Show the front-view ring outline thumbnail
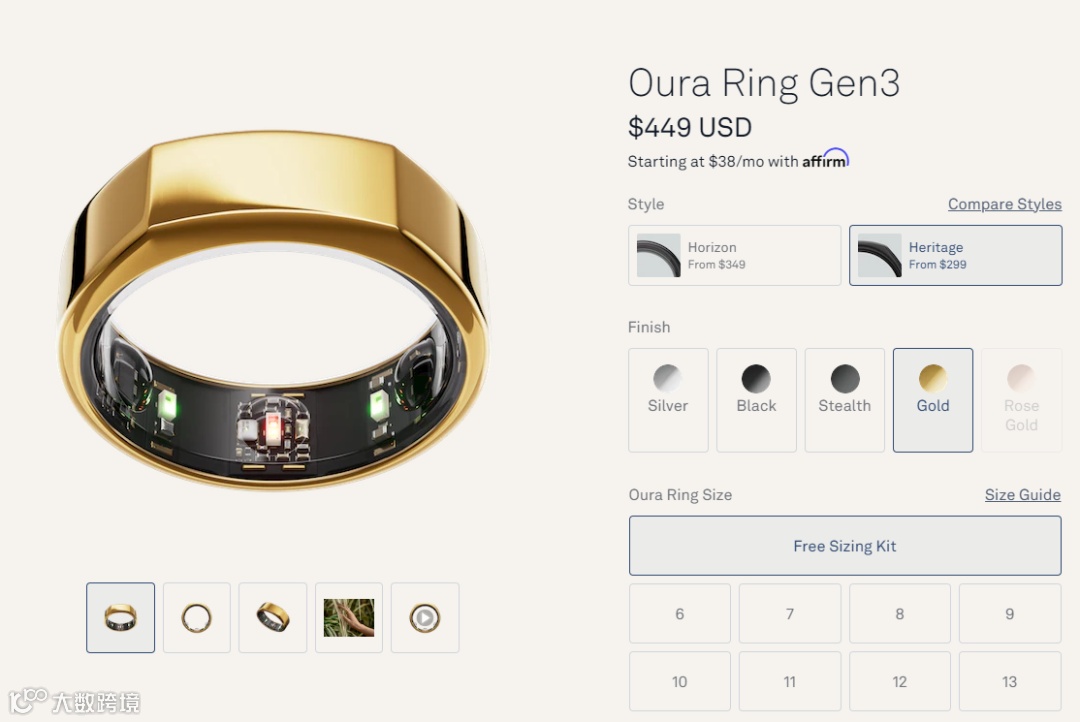Viewport: 1080px width, 722px height. [x=196, y=617]
